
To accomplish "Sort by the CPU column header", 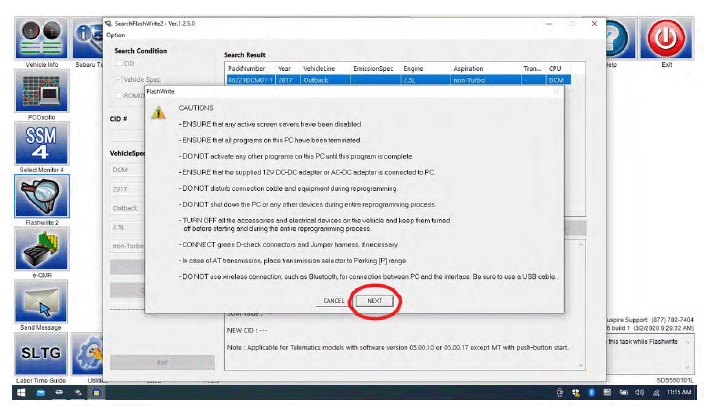I will 558,69.
